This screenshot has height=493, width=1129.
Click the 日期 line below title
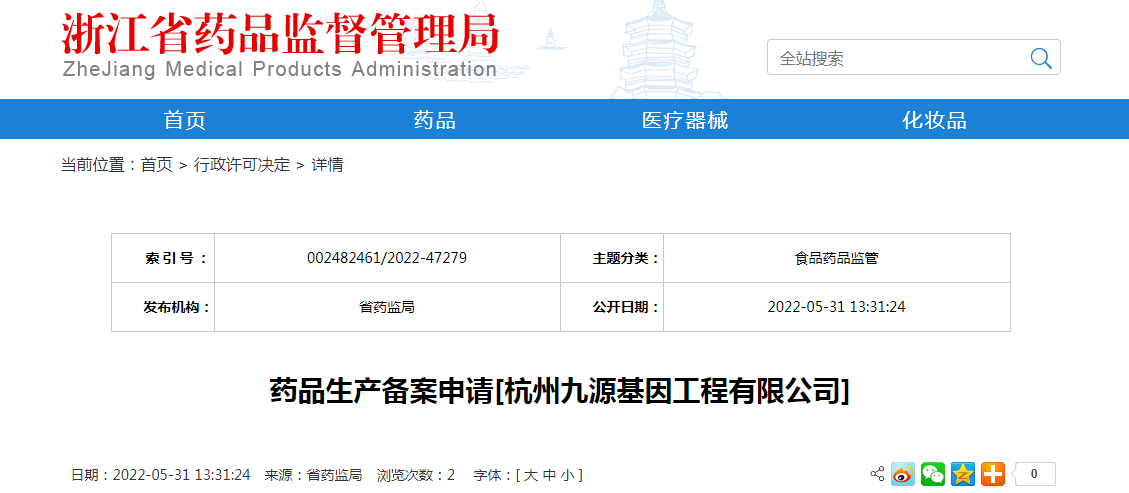tap(161, 475)
